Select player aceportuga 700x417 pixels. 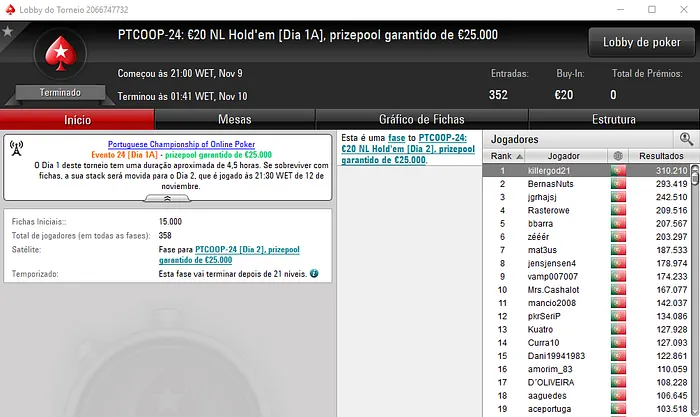click(x=549, y=409)
